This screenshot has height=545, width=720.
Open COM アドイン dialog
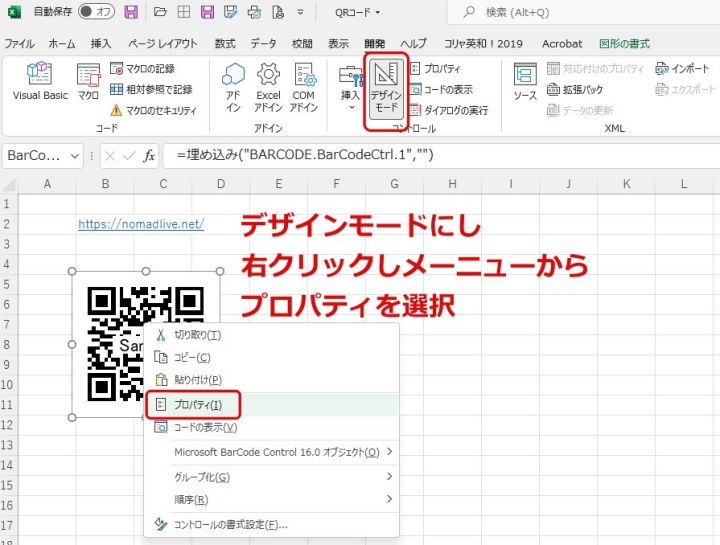[x=304, y=87]
